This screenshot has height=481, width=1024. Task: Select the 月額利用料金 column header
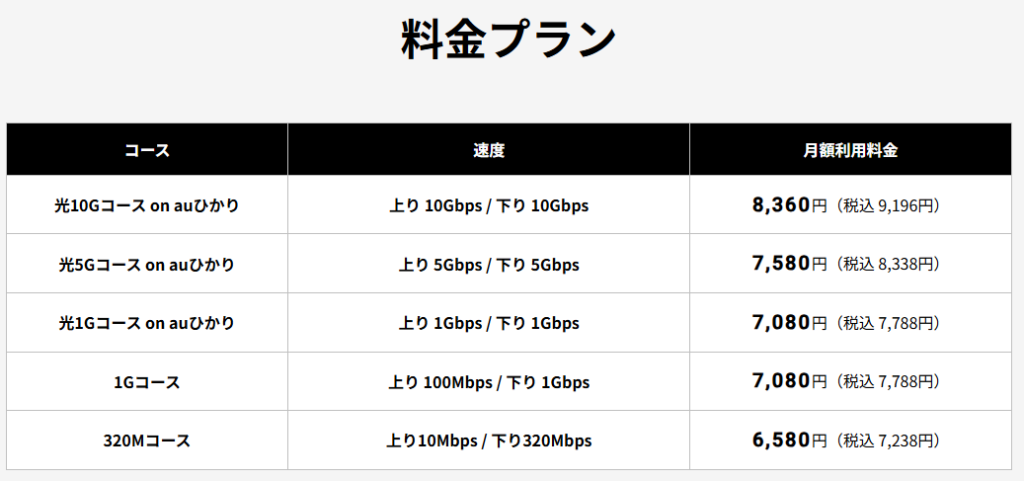click(x=850, y=149)
